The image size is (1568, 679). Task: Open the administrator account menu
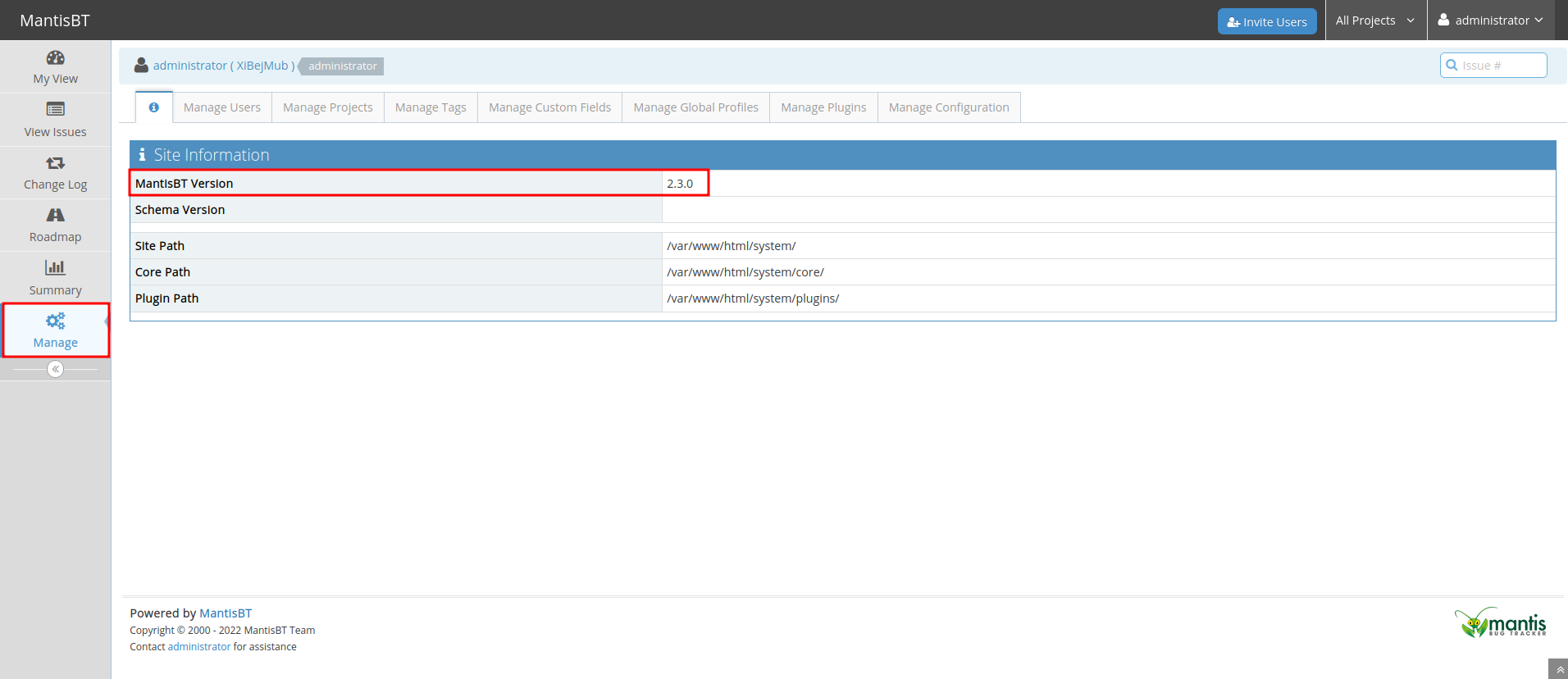[1491, 20]
